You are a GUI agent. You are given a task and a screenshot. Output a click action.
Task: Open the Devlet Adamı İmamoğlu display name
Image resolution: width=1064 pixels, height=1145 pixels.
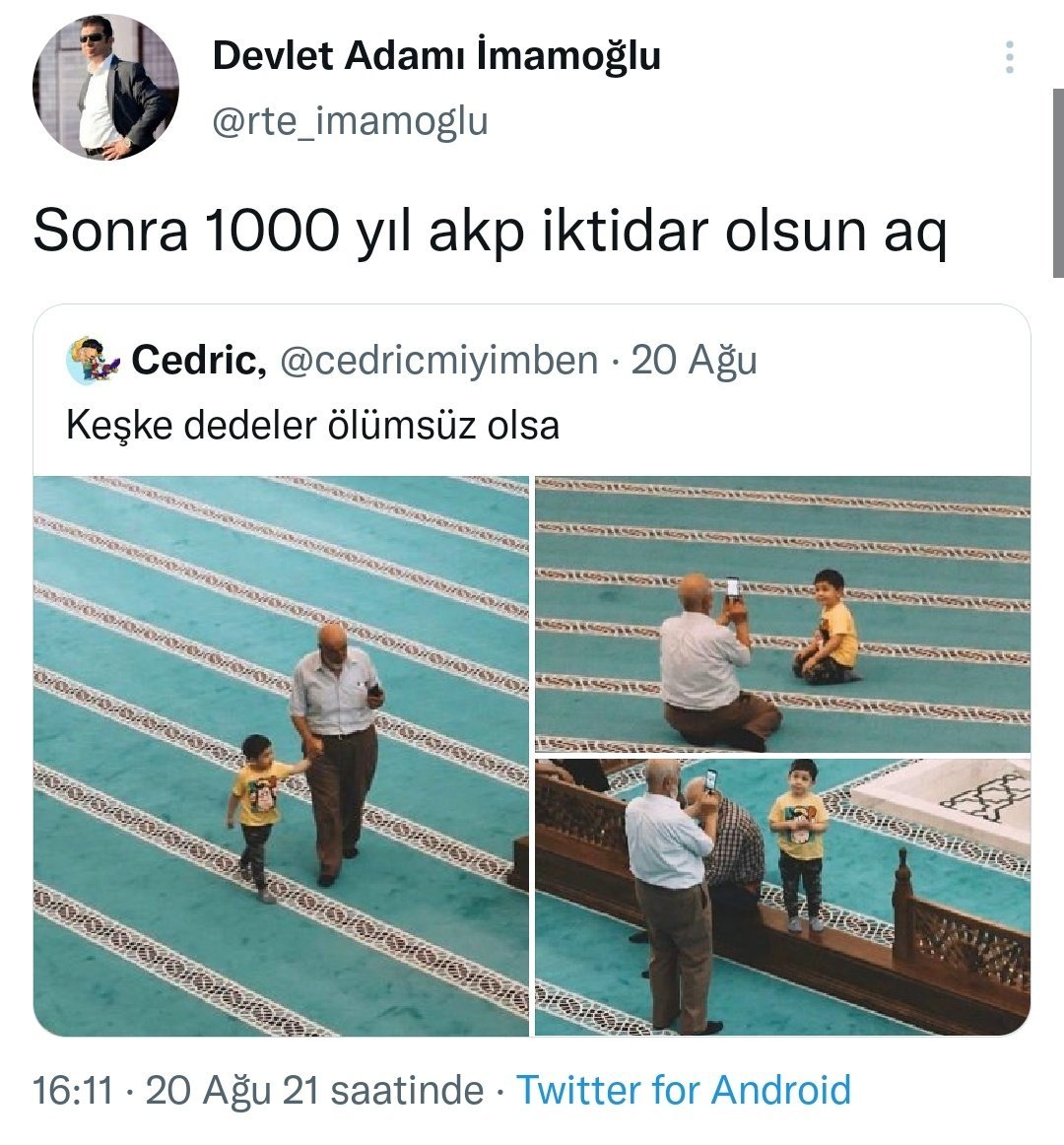click(436, 55)
